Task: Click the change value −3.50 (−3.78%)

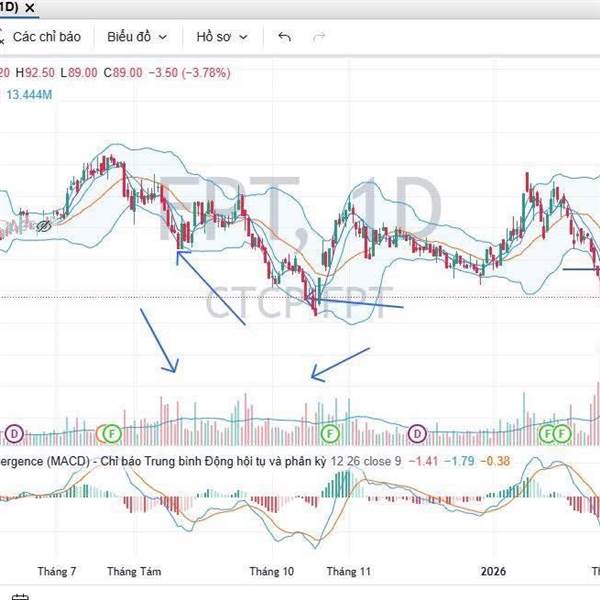Action: (x=189, y=73)
